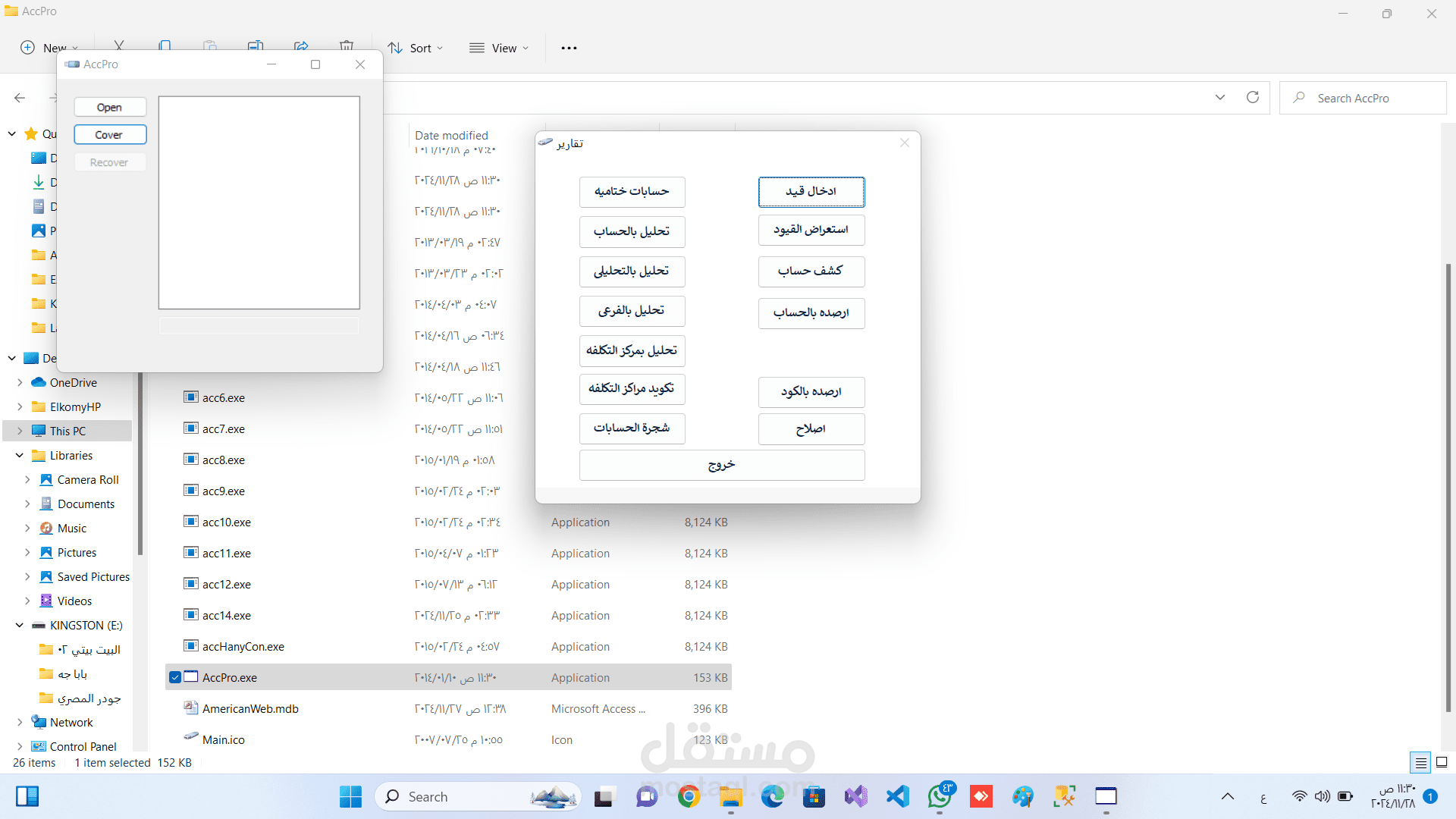Collapse the Libraries tree node
This screenshot has height=819, width=1456.
tap(20, 456)
